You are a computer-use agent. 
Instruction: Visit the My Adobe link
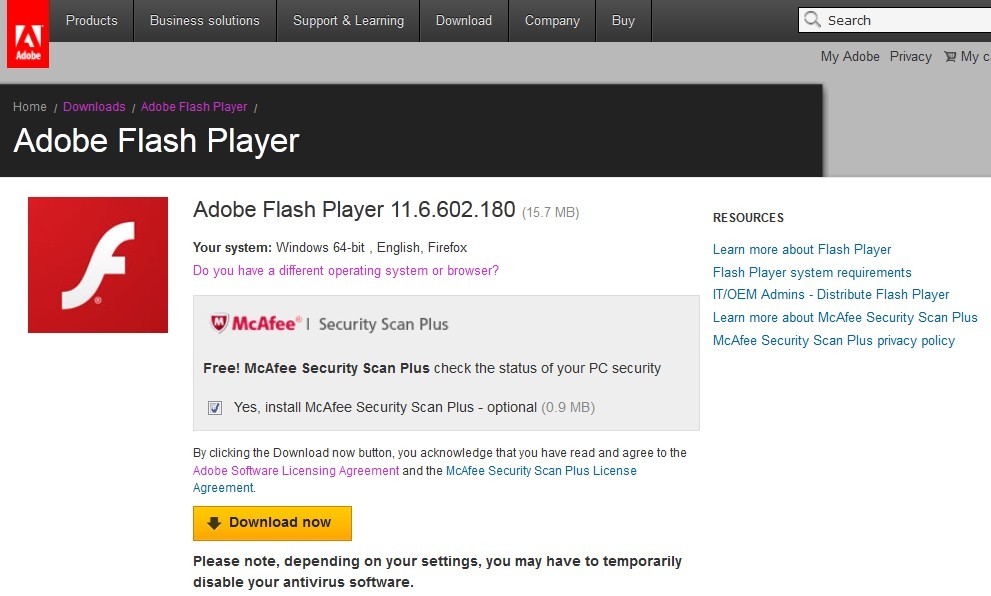click(x=850, y=57)
